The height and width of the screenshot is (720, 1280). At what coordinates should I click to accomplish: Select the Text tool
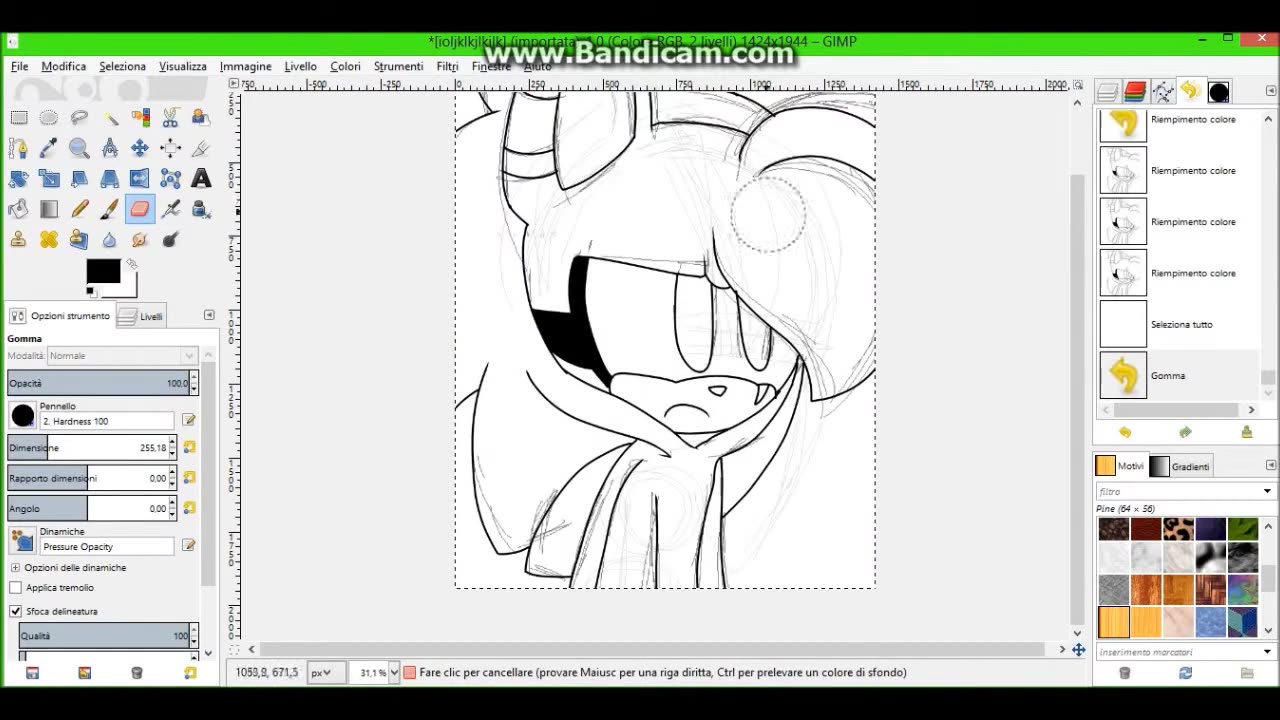click(x=201, y=179)
